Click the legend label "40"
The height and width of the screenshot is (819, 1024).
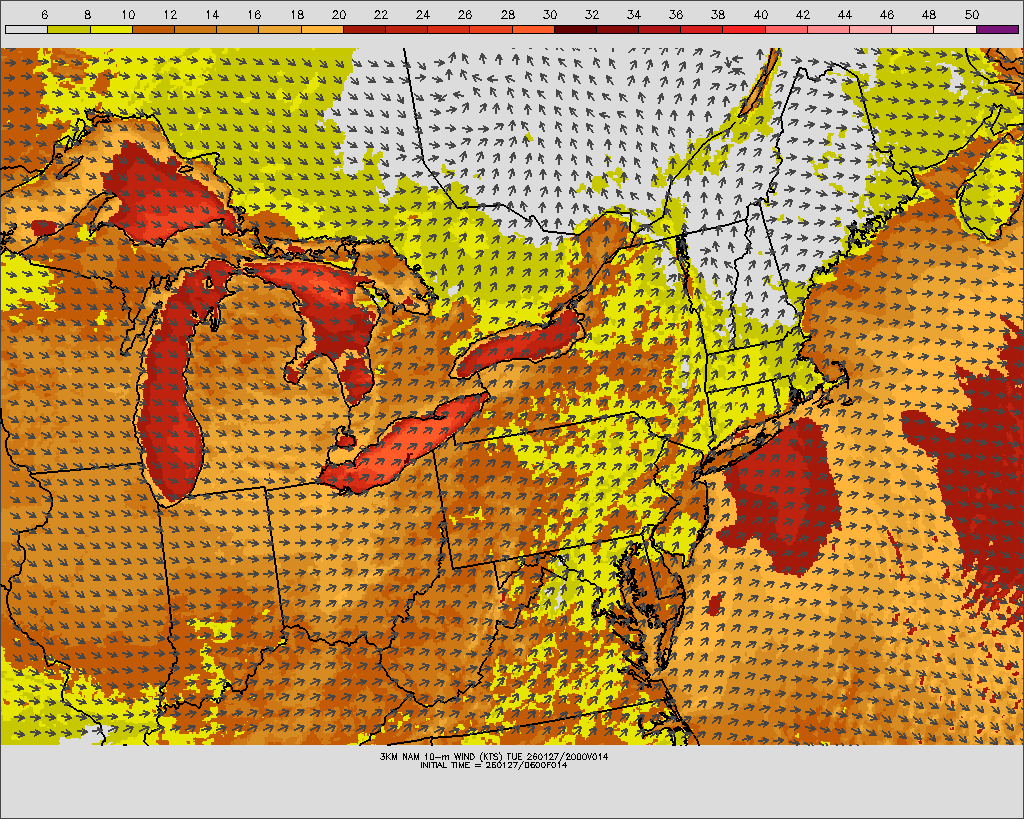coord(760,14)
